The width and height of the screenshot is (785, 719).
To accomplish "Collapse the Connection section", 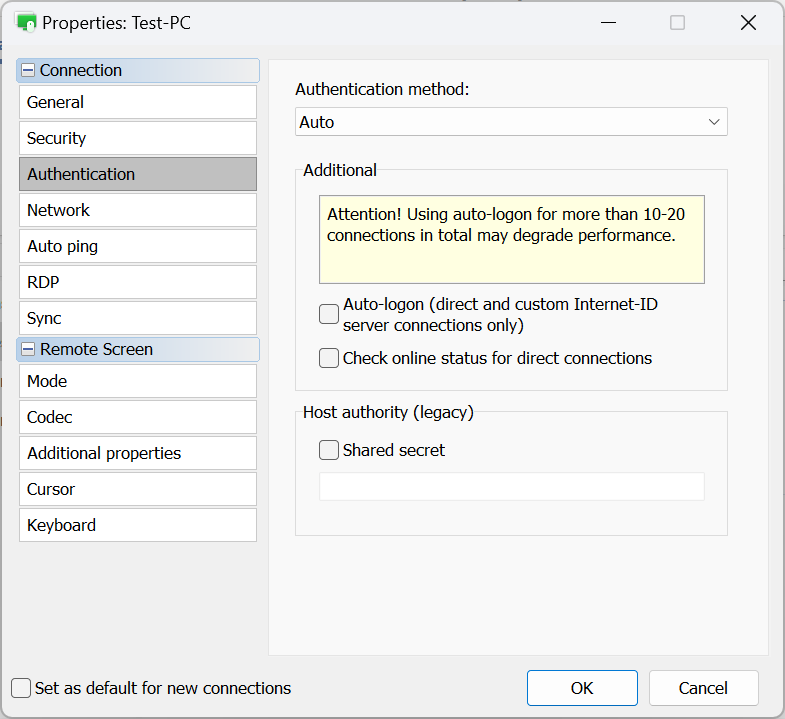I will point(28,70).
